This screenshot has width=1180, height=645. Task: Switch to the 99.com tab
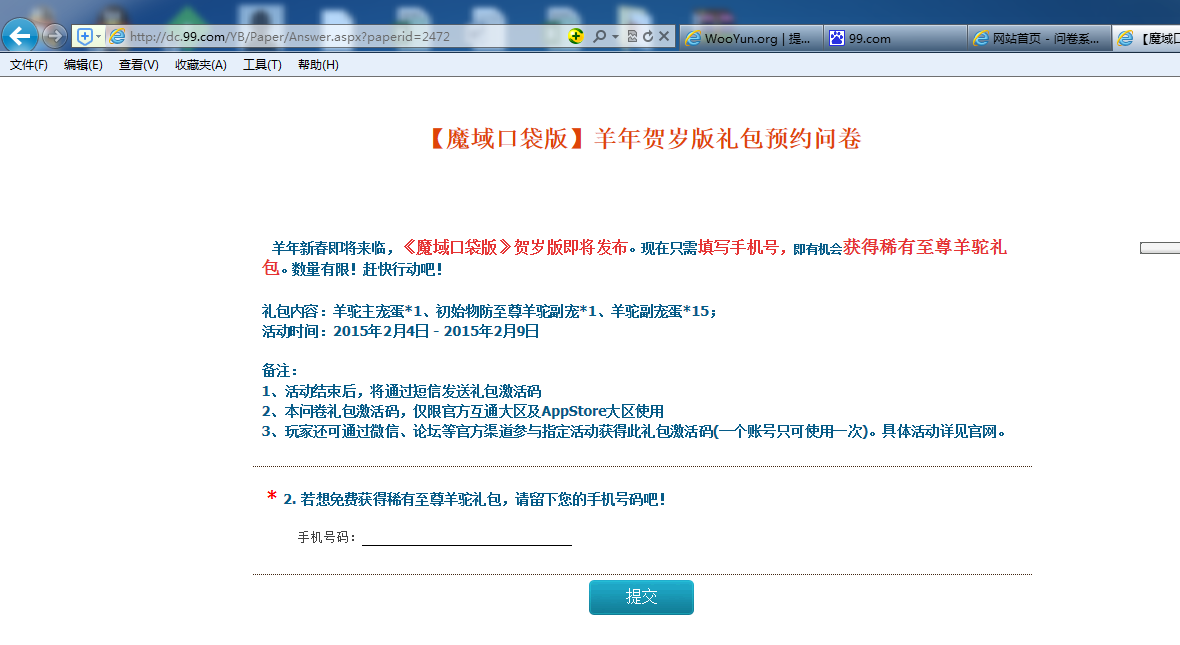click(x=896, y=38)
